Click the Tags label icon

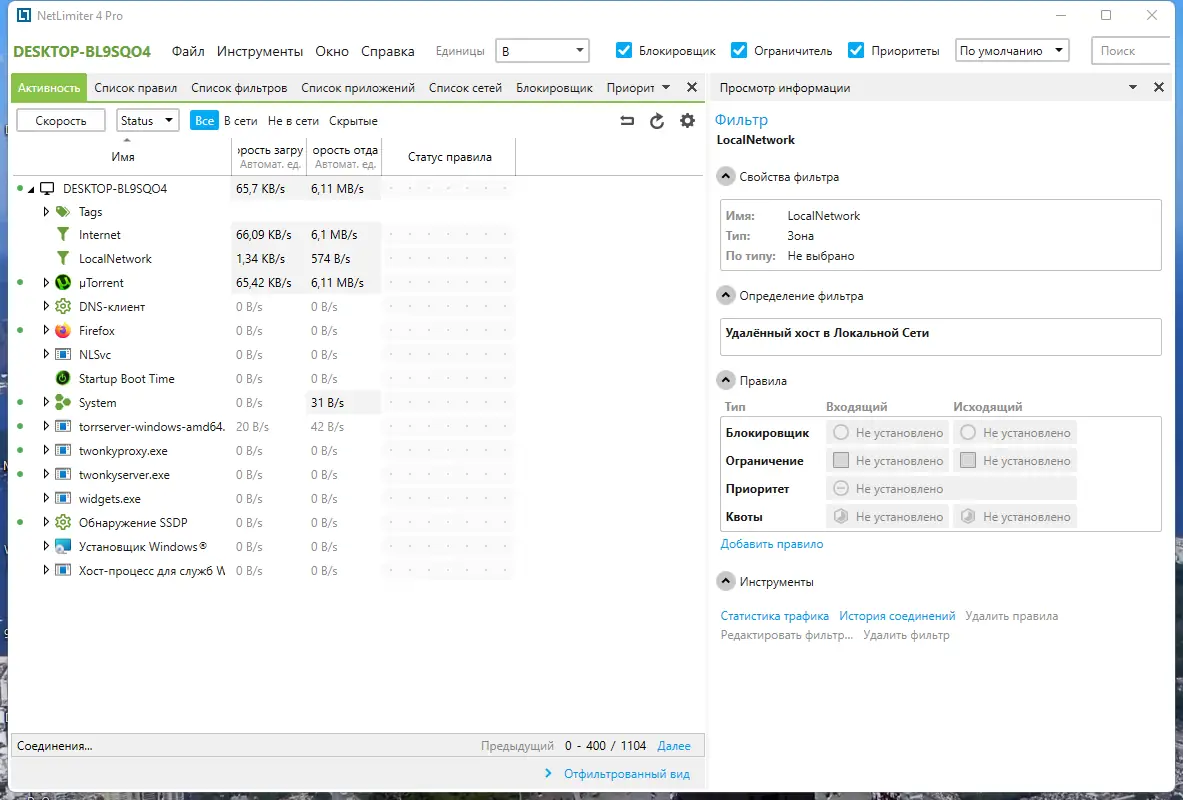[x=63, y=211]
